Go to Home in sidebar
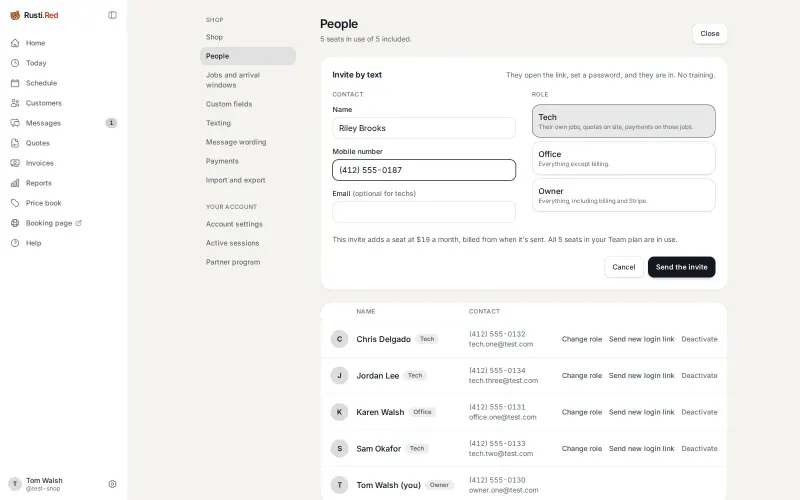The height and width of the screenshot is (500, 800). click(x=64, y=43)
